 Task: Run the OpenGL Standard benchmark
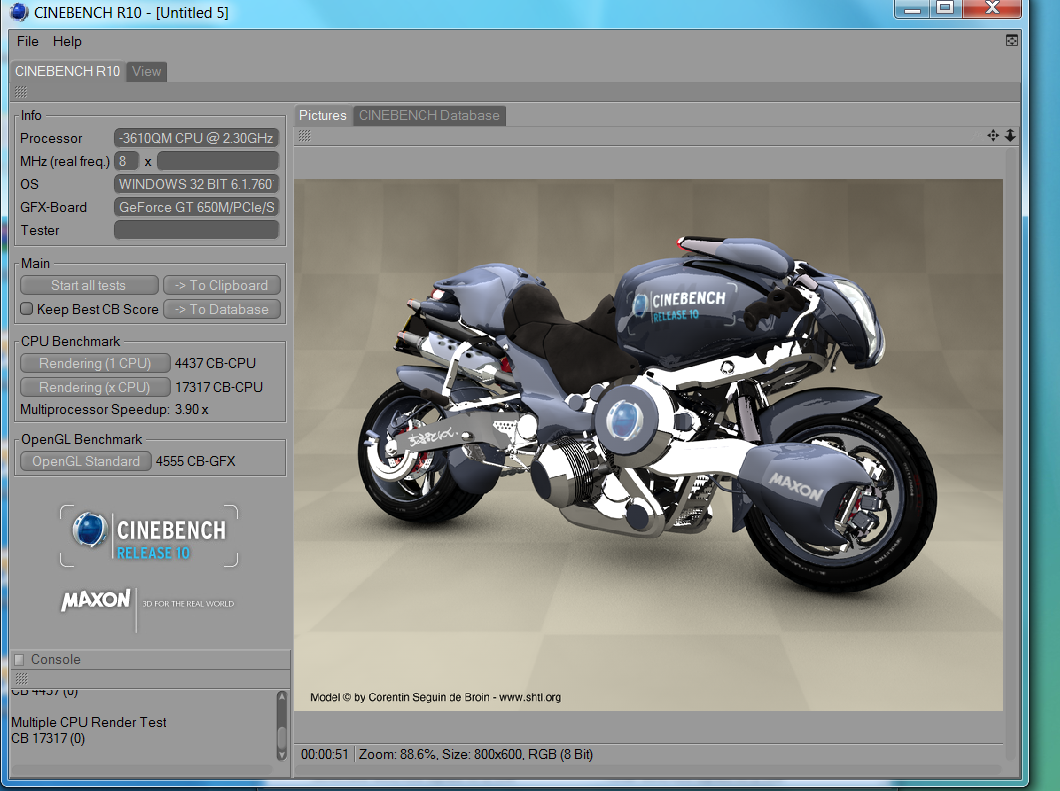coord(86,461)
